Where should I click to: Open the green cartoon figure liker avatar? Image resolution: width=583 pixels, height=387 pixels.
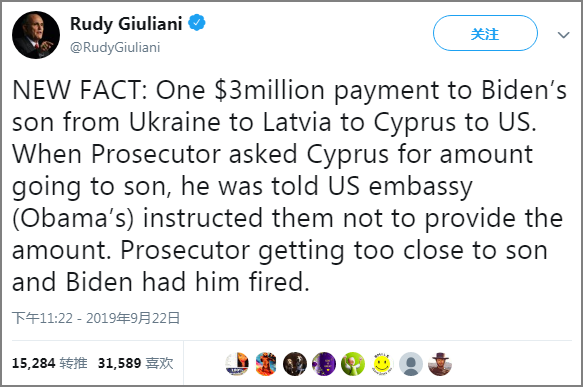tap(353, 364)
